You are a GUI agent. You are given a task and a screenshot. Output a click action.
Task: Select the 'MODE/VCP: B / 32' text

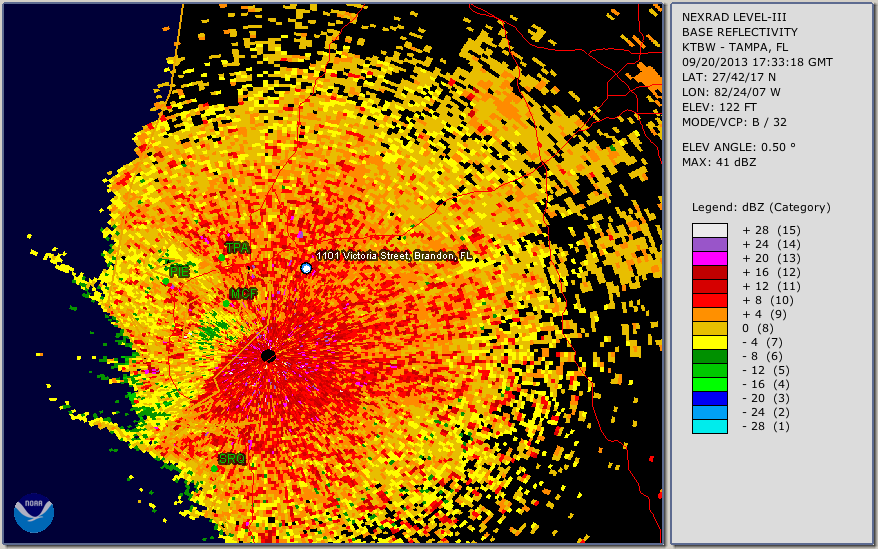tap(734, 122)
